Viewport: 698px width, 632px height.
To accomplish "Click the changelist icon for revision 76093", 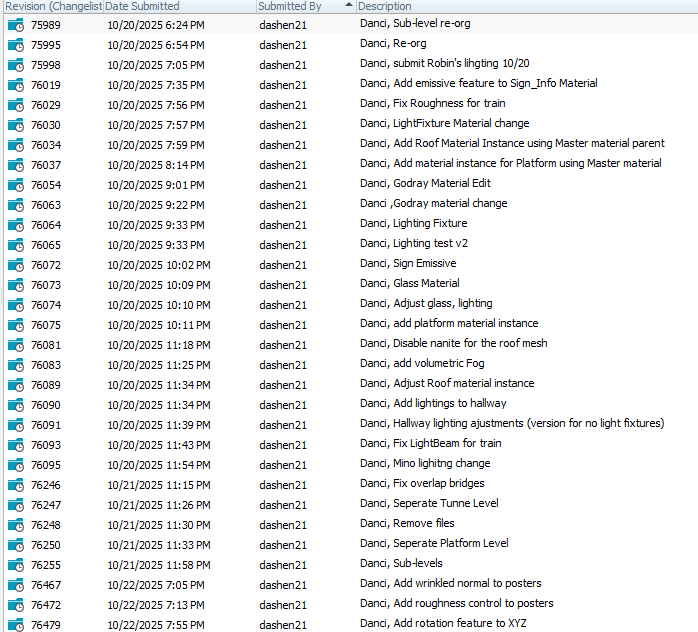I will click(16, 446).
